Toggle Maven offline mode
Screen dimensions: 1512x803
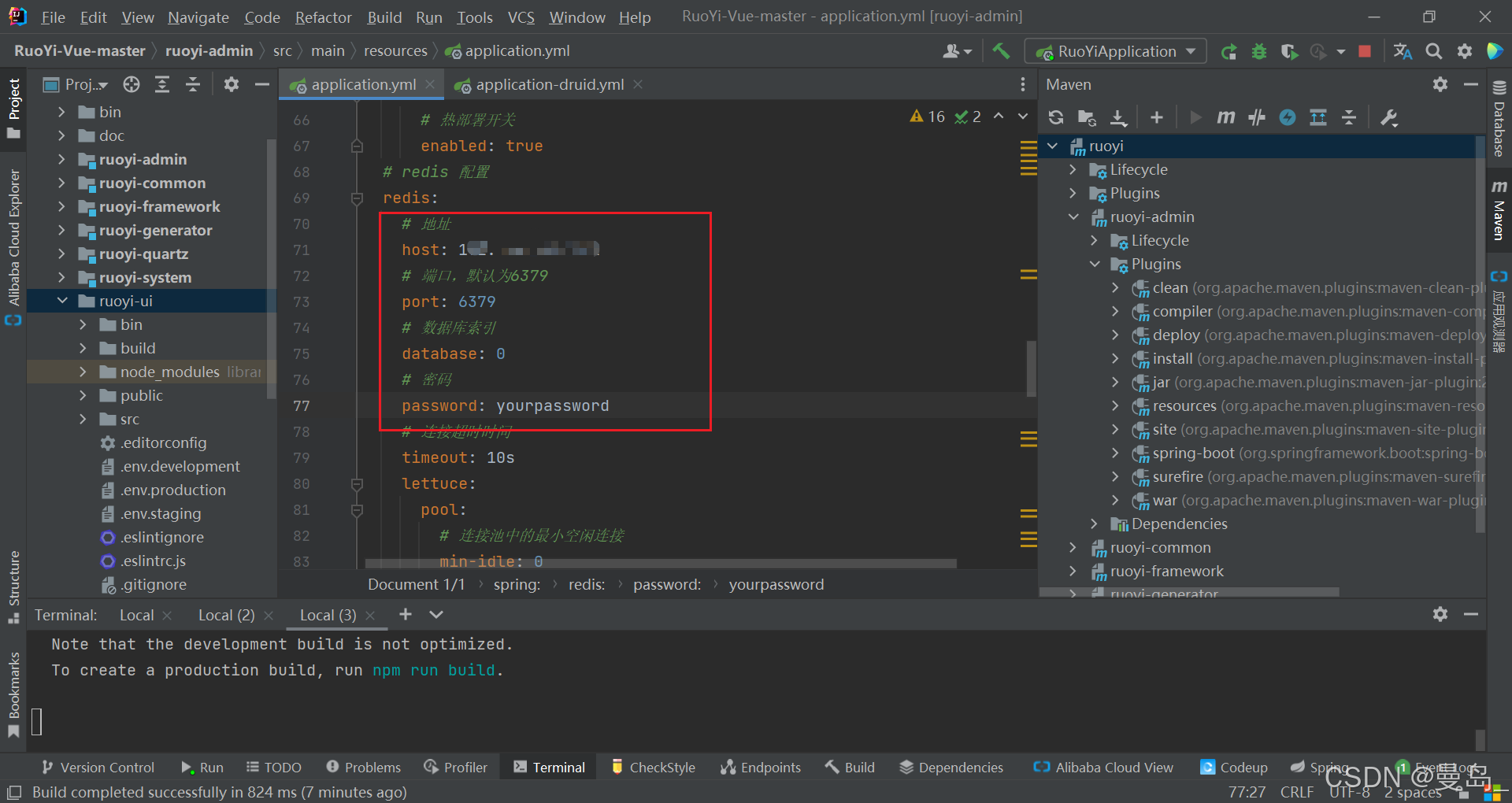point(1257,118)
